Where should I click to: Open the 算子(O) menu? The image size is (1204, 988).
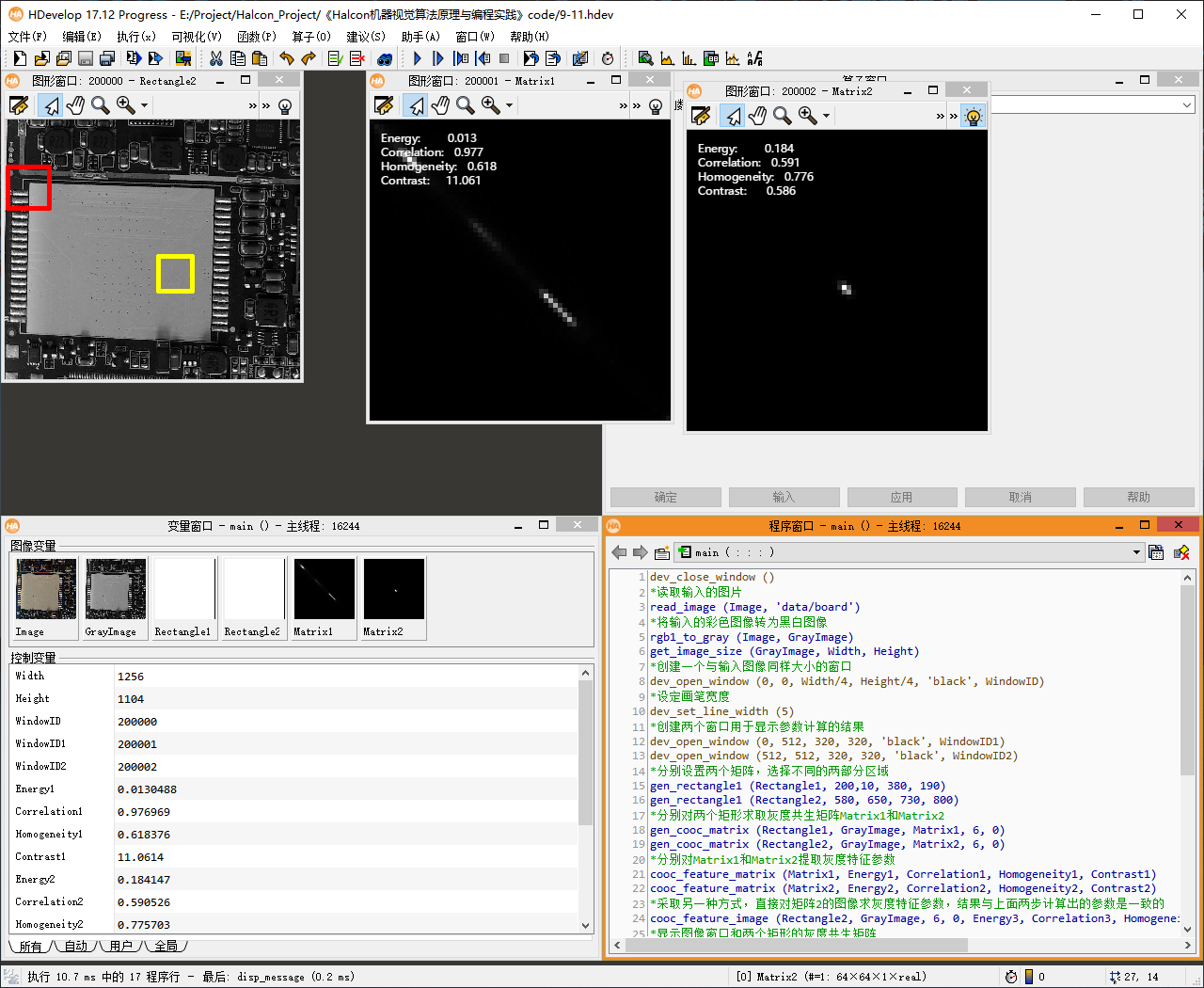click(x=310, y=37)
